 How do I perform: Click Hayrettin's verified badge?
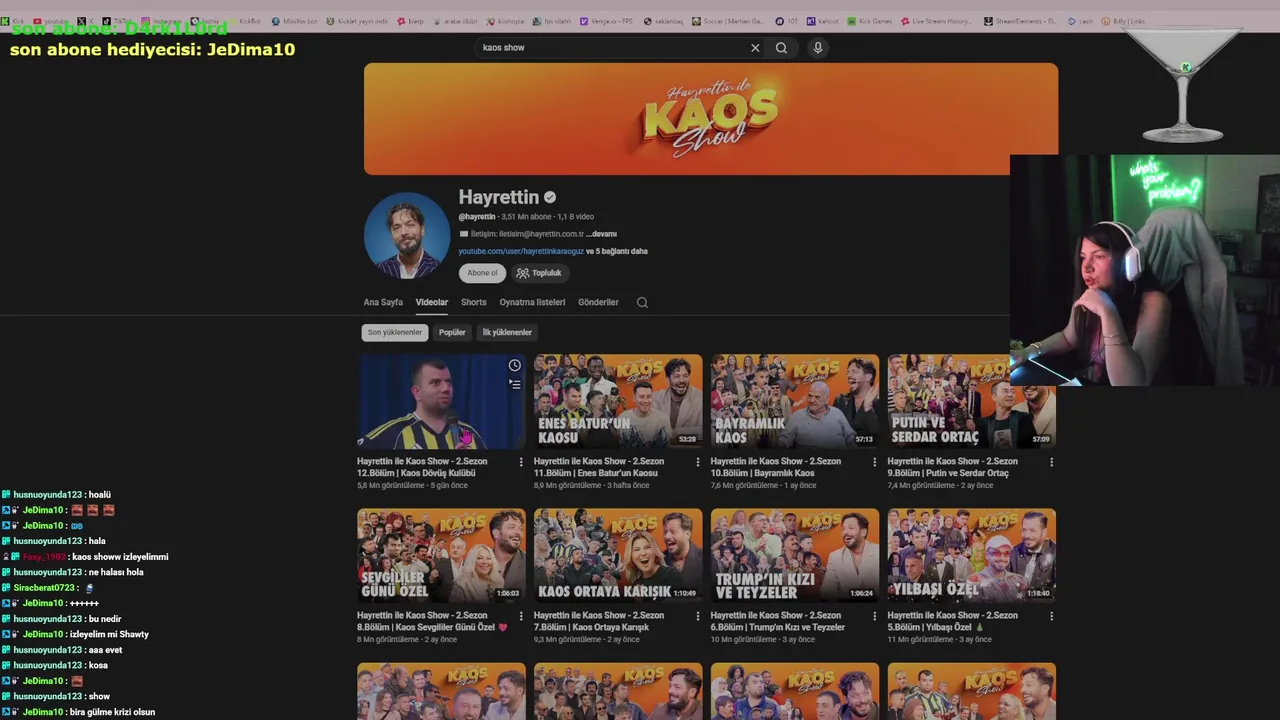click(x=550, y=198)
